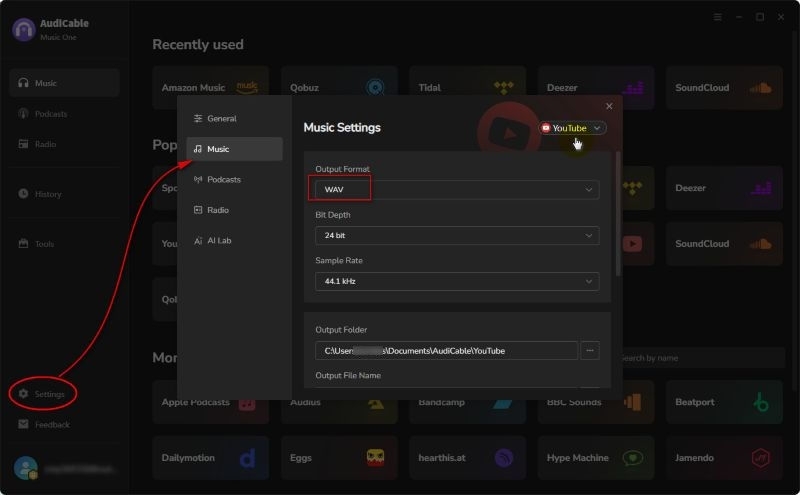Open the Podcasts settings tab

click(x=234, y=180)
